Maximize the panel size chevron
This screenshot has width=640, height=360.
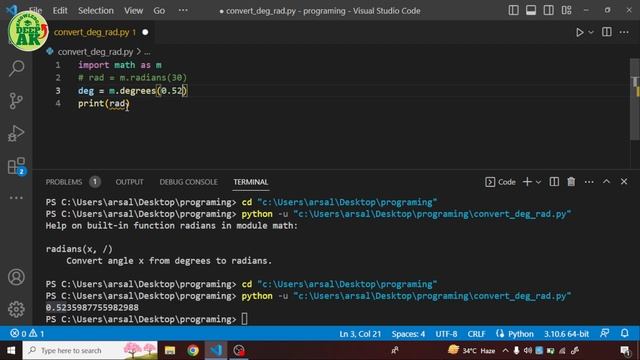(607, 182)
